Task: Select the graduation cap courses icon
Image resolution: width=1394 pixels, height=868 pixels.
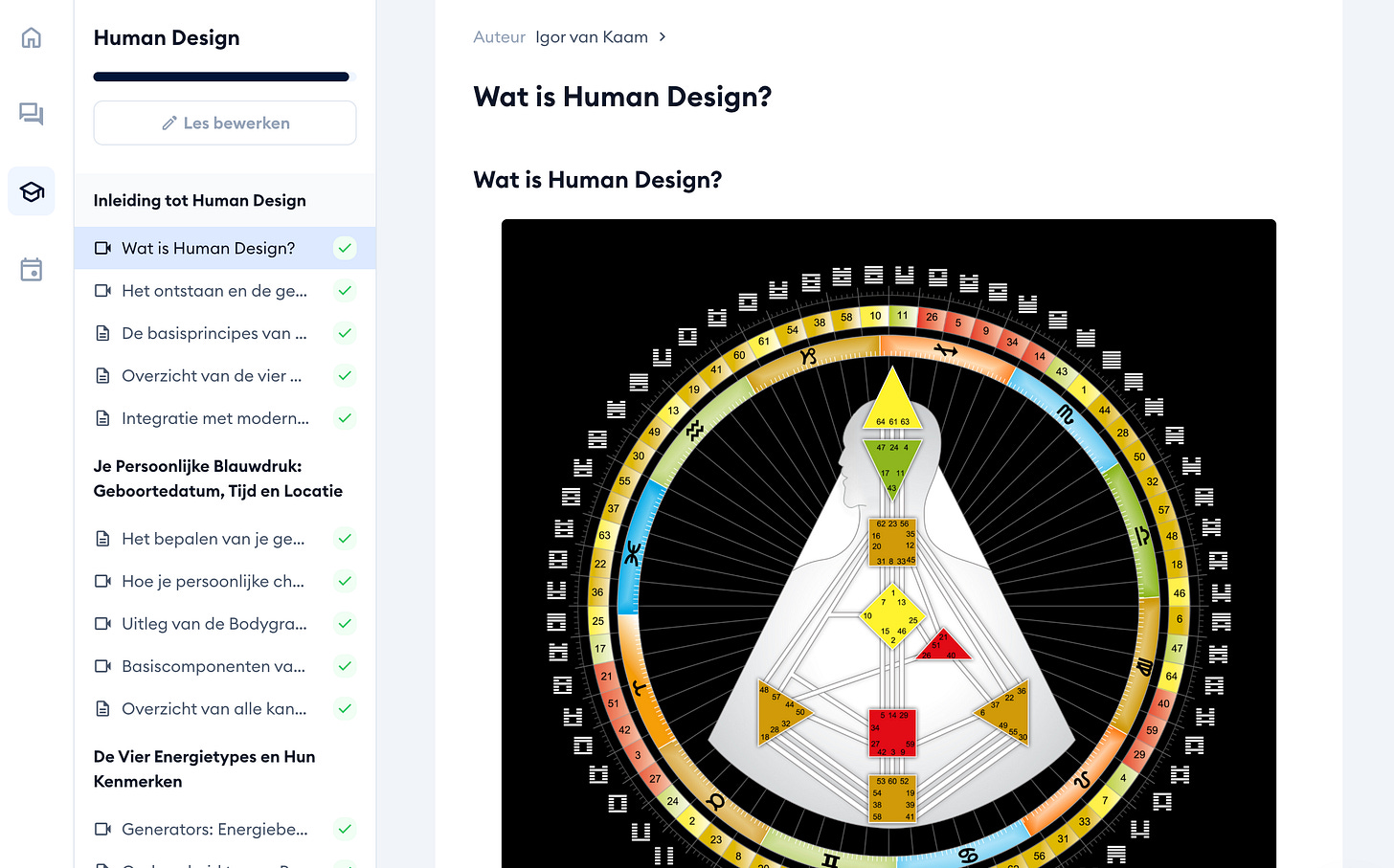Action: [32, 191]
